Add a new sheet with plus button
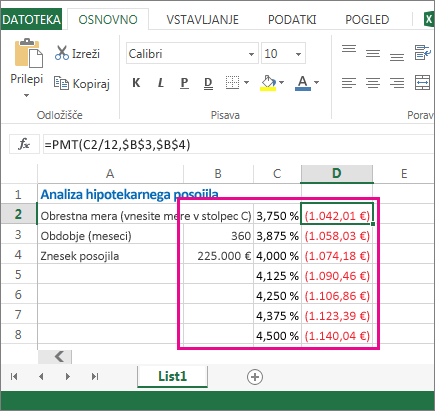Screen dimensions: 435x411 pos(255,377)
